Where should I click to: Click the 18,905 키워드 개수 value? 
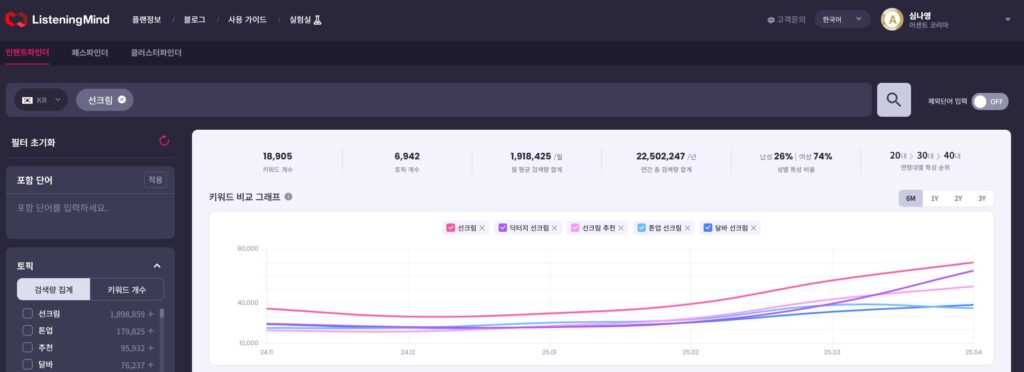click(278, 157)
